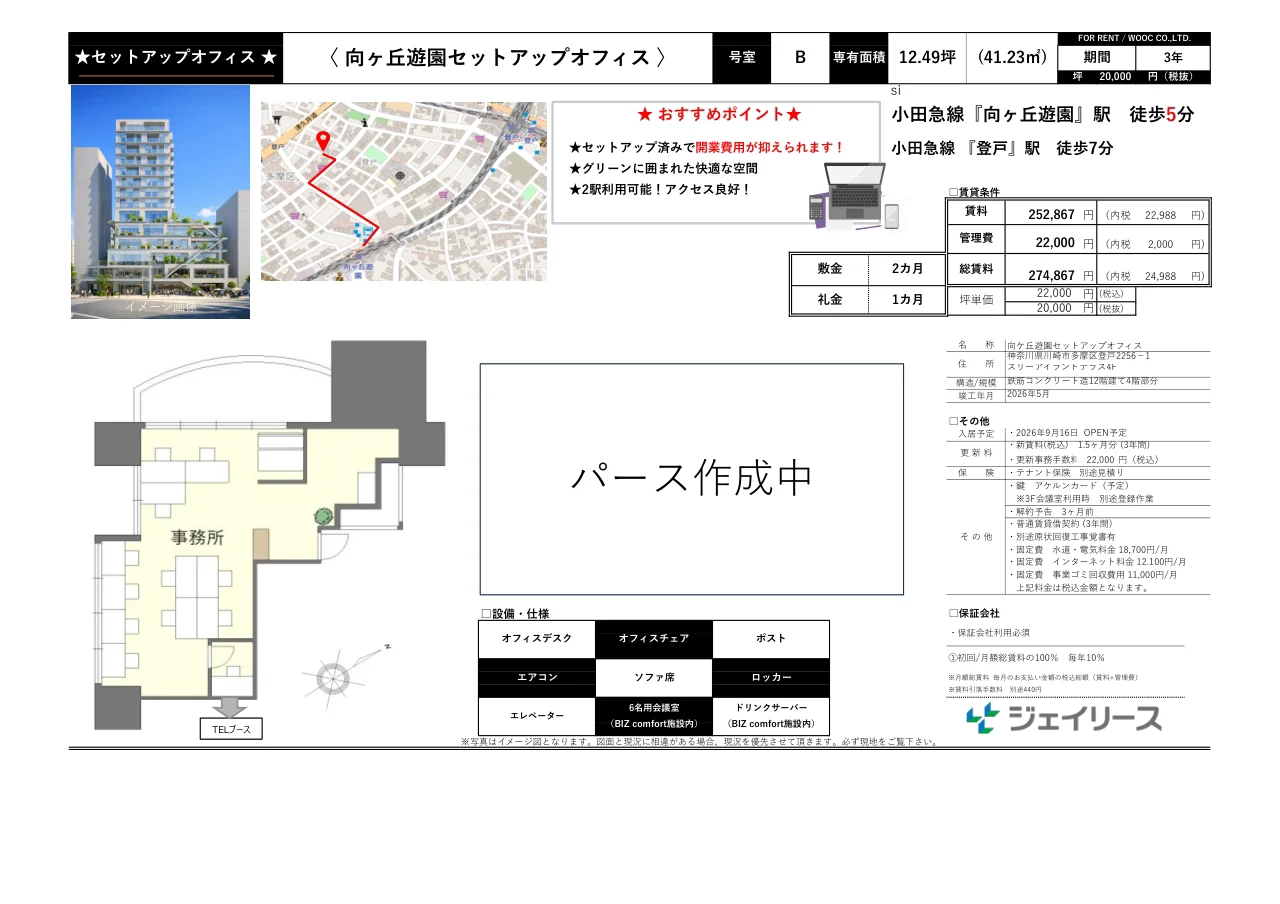1280x904 pixels.
Task: Click the room number B cell
Action: coord(800,58)
